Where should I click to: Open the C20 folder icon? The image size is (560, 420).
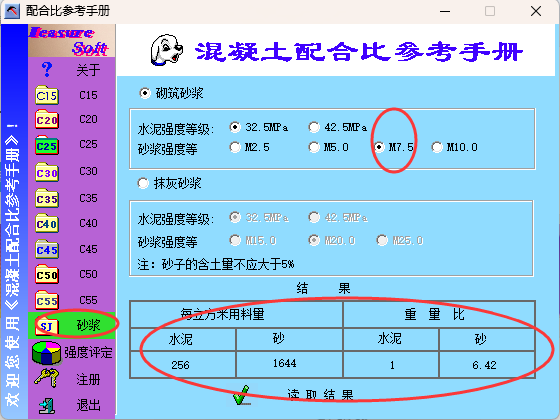point(47,119)
